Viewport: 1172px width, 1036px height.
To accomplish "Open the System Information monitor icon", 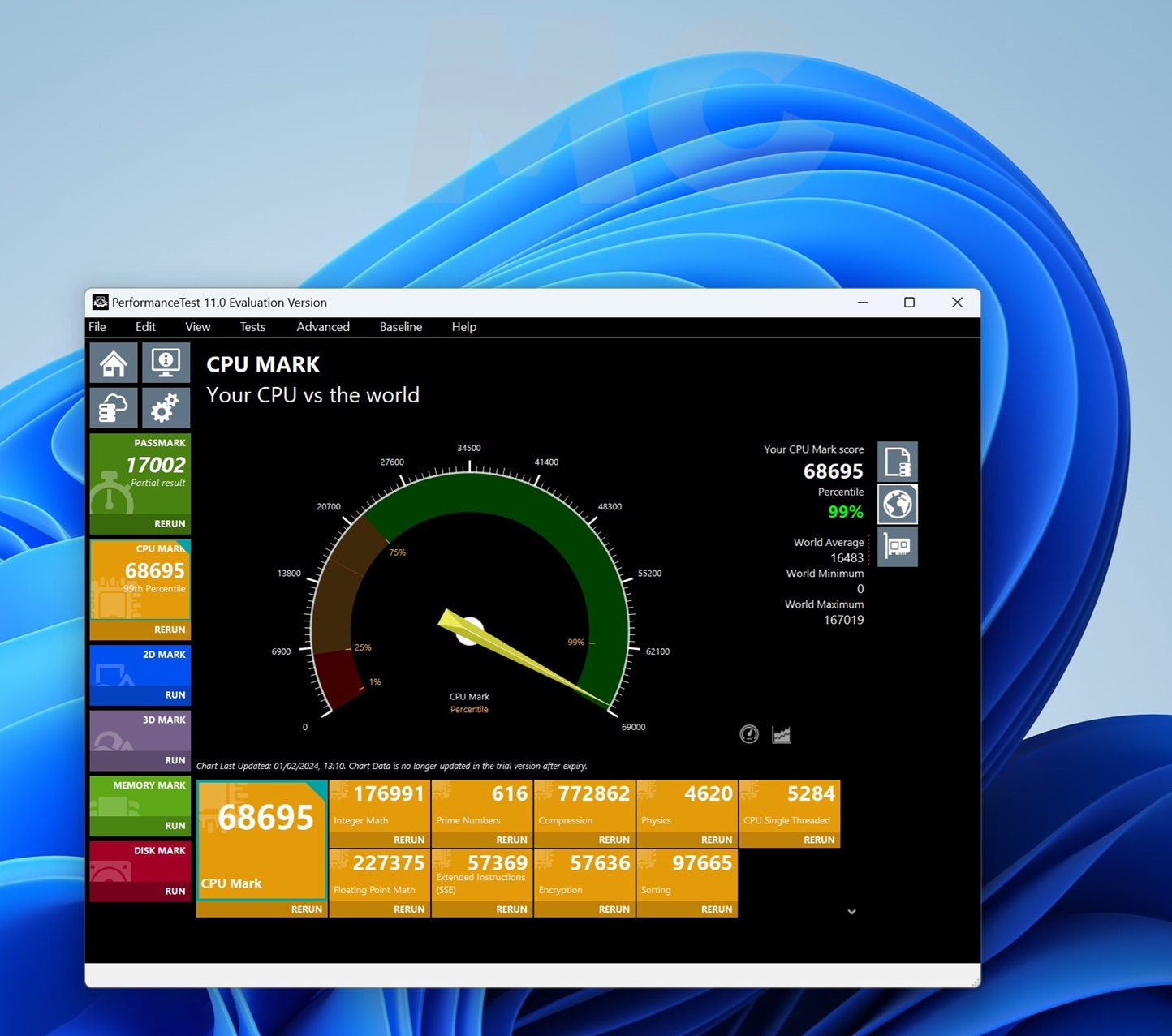I will 166,363.
